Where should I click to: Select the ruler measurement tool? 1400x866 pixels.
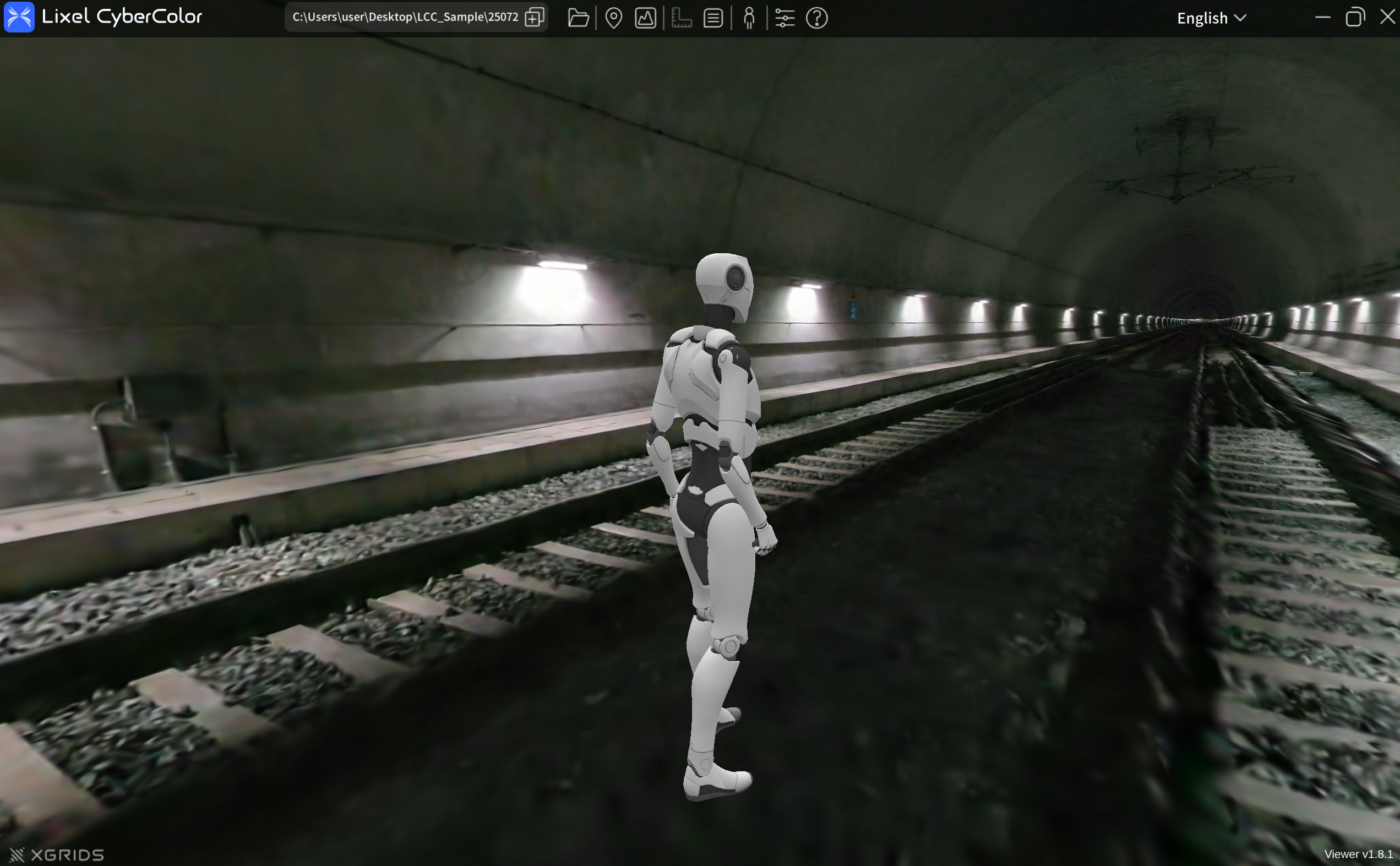coord(681,18)
